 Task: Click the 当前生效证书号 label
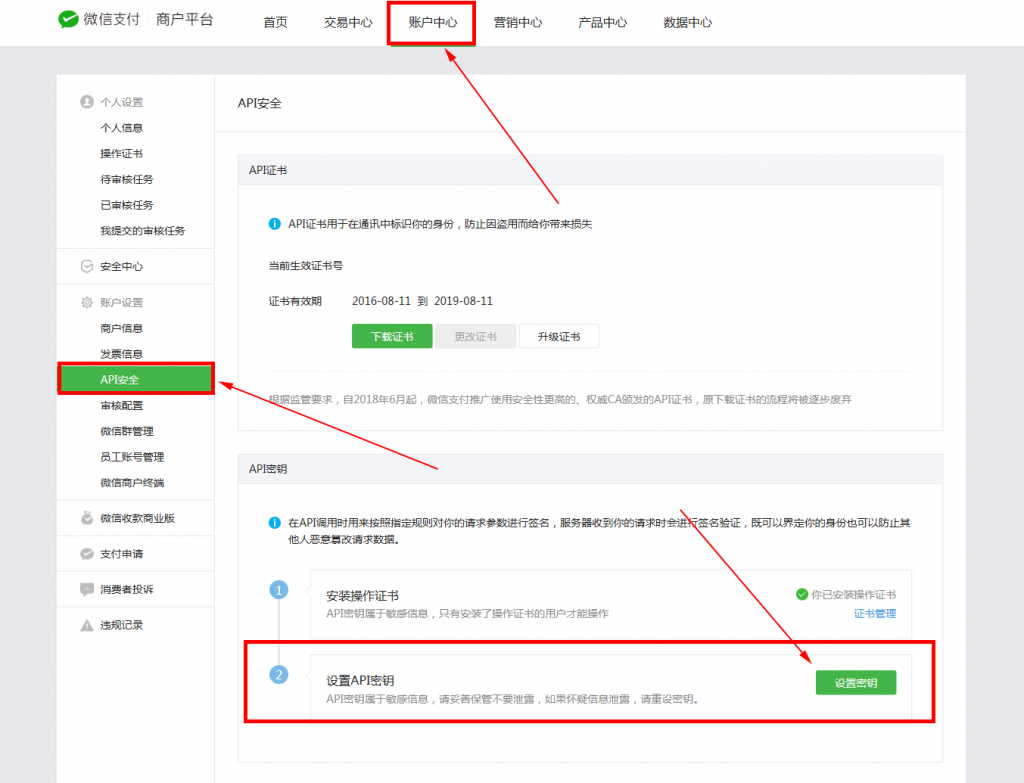[306, 266]
